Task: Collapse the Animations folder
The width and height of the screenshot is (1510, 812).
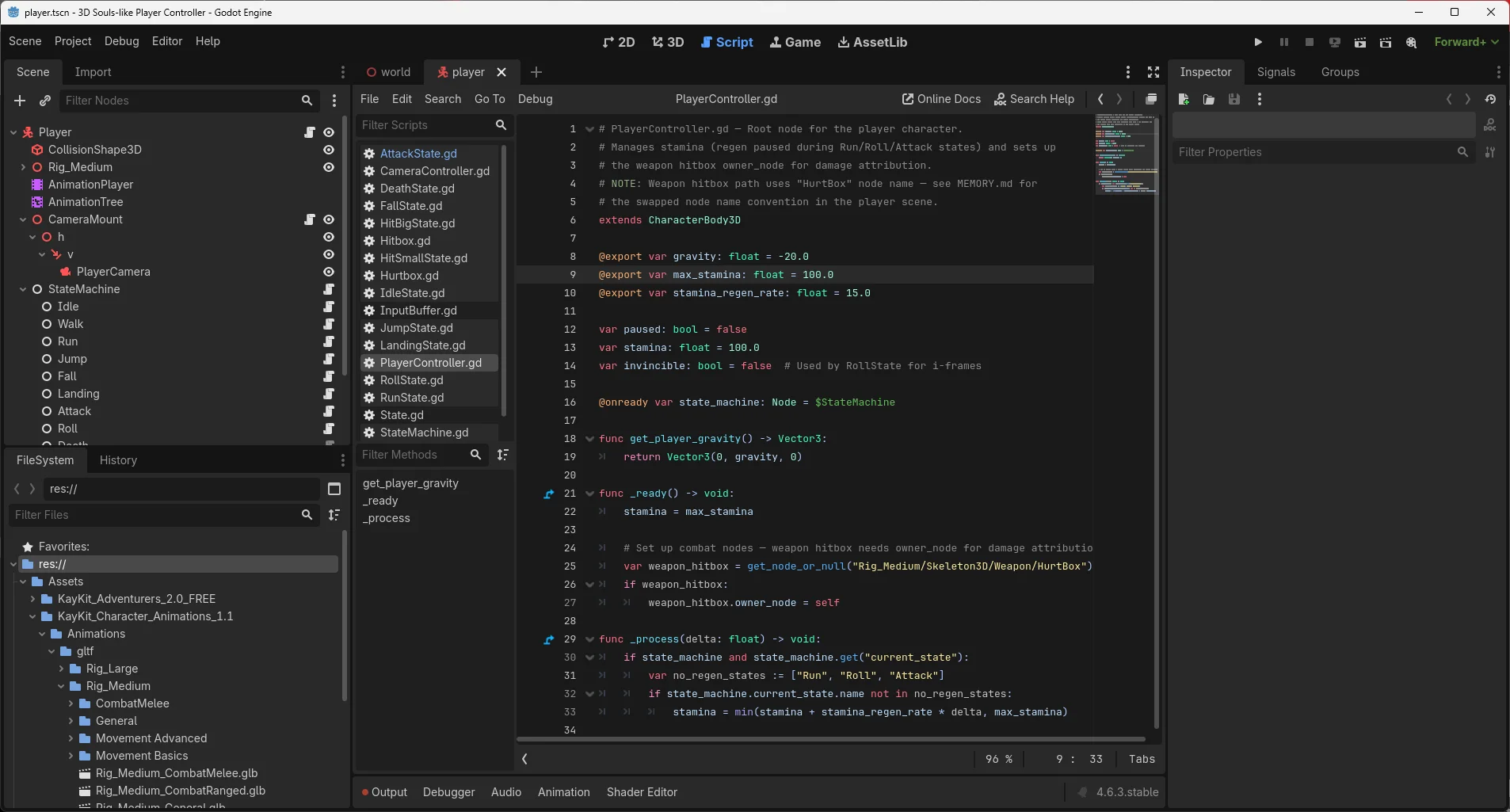Action: [42, 634]
